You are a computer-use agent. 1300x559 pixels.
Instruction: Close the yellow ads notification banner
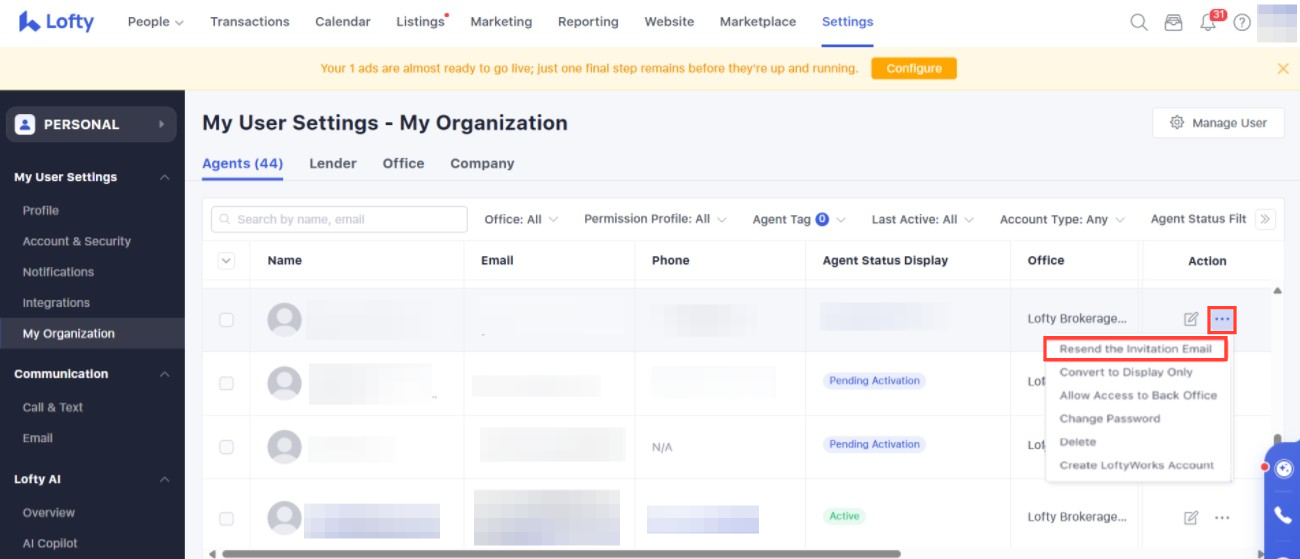[1283, 68]
